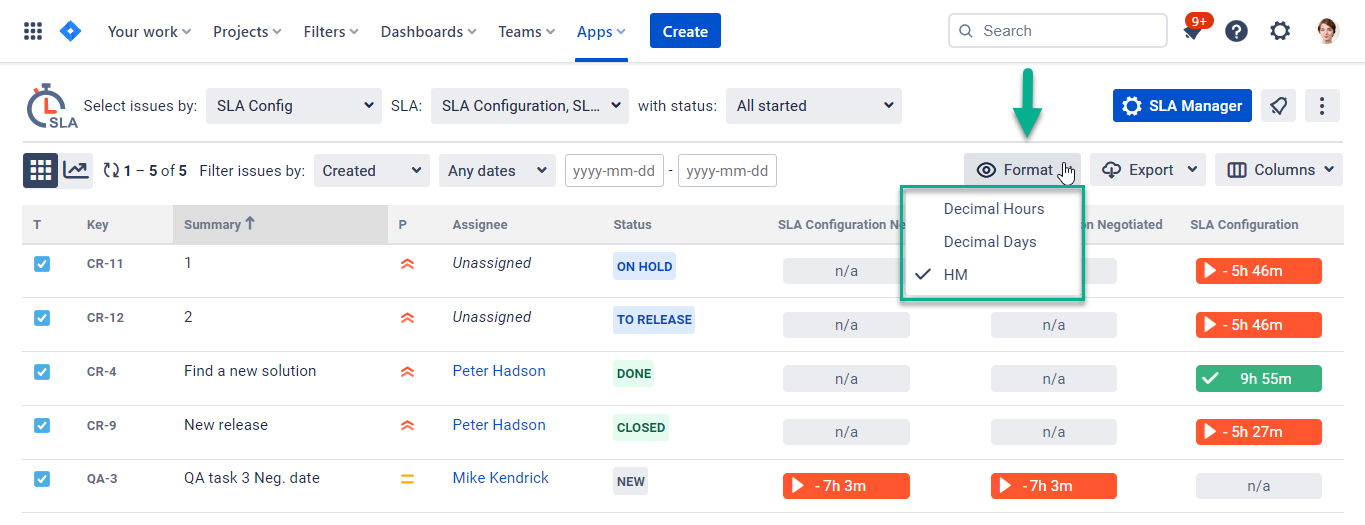This screenshot has height=525, width=1365.
Task: Open the All started status dropdown
Action: point(813,106)
